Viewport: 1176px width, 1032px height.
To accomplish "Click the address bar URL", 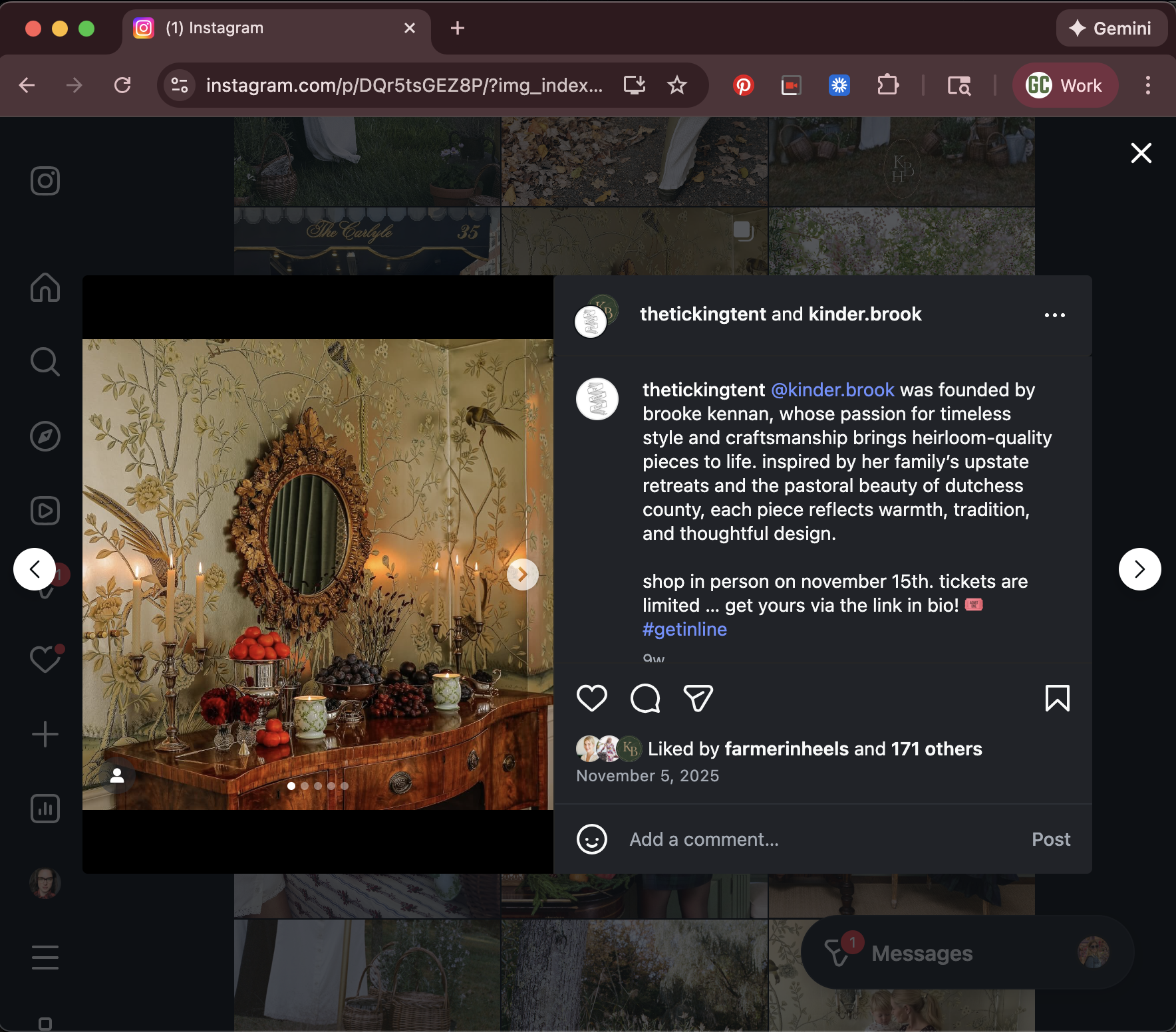I will [404, 85].
